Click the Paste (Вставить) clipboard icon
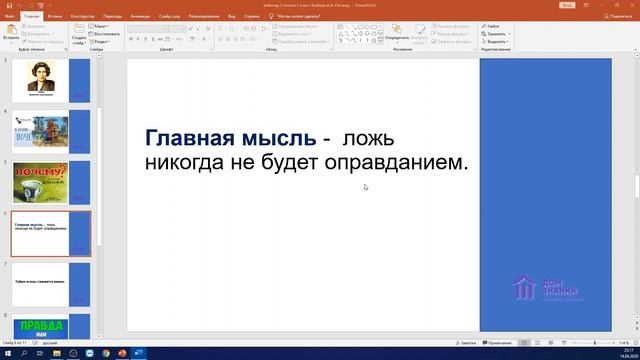 point(11,29)
